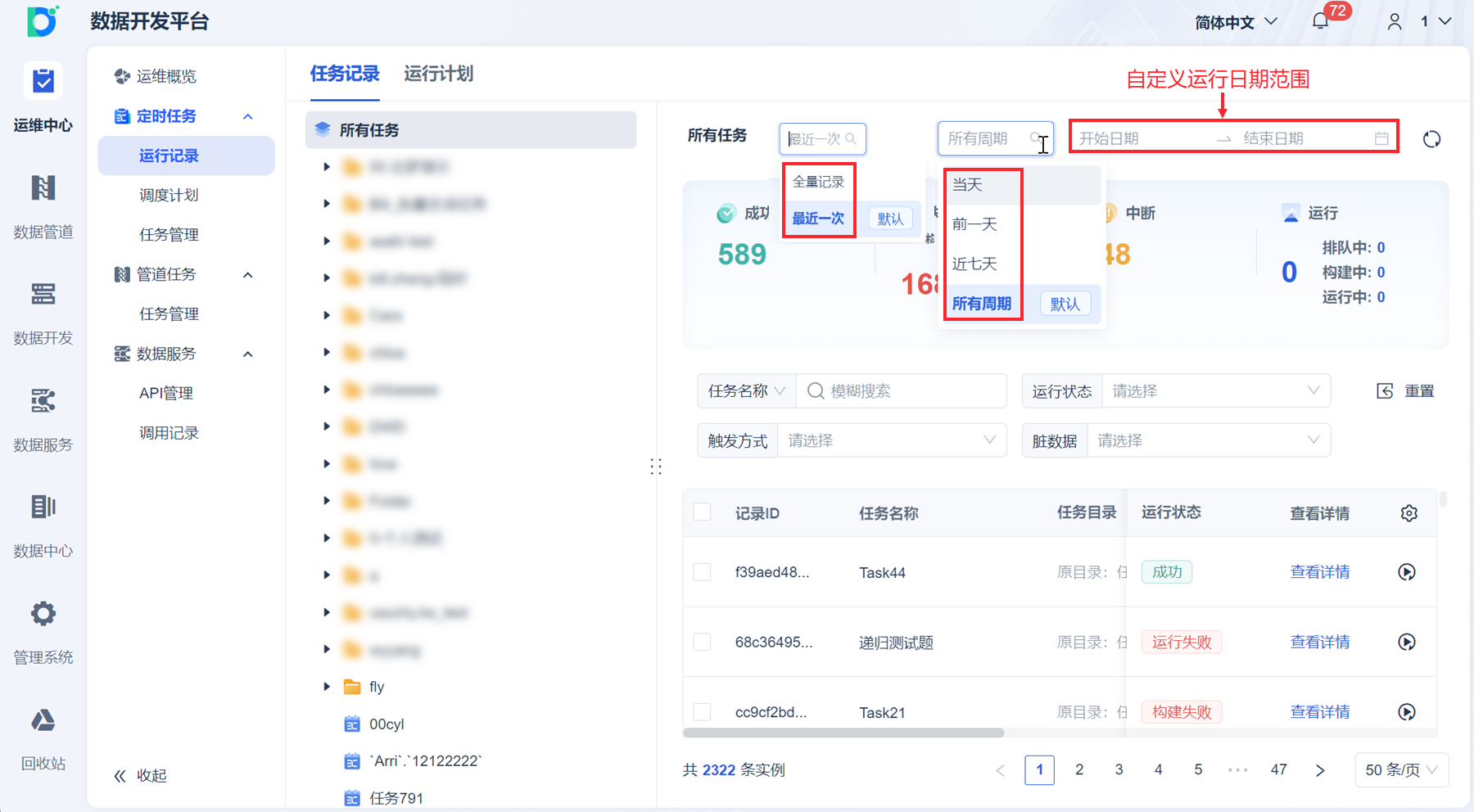Image resolution: width=1474 pixels, height=812 pixels.
Task: Rerun Task21 with play icon
Action: click(x=1407, y=712)
